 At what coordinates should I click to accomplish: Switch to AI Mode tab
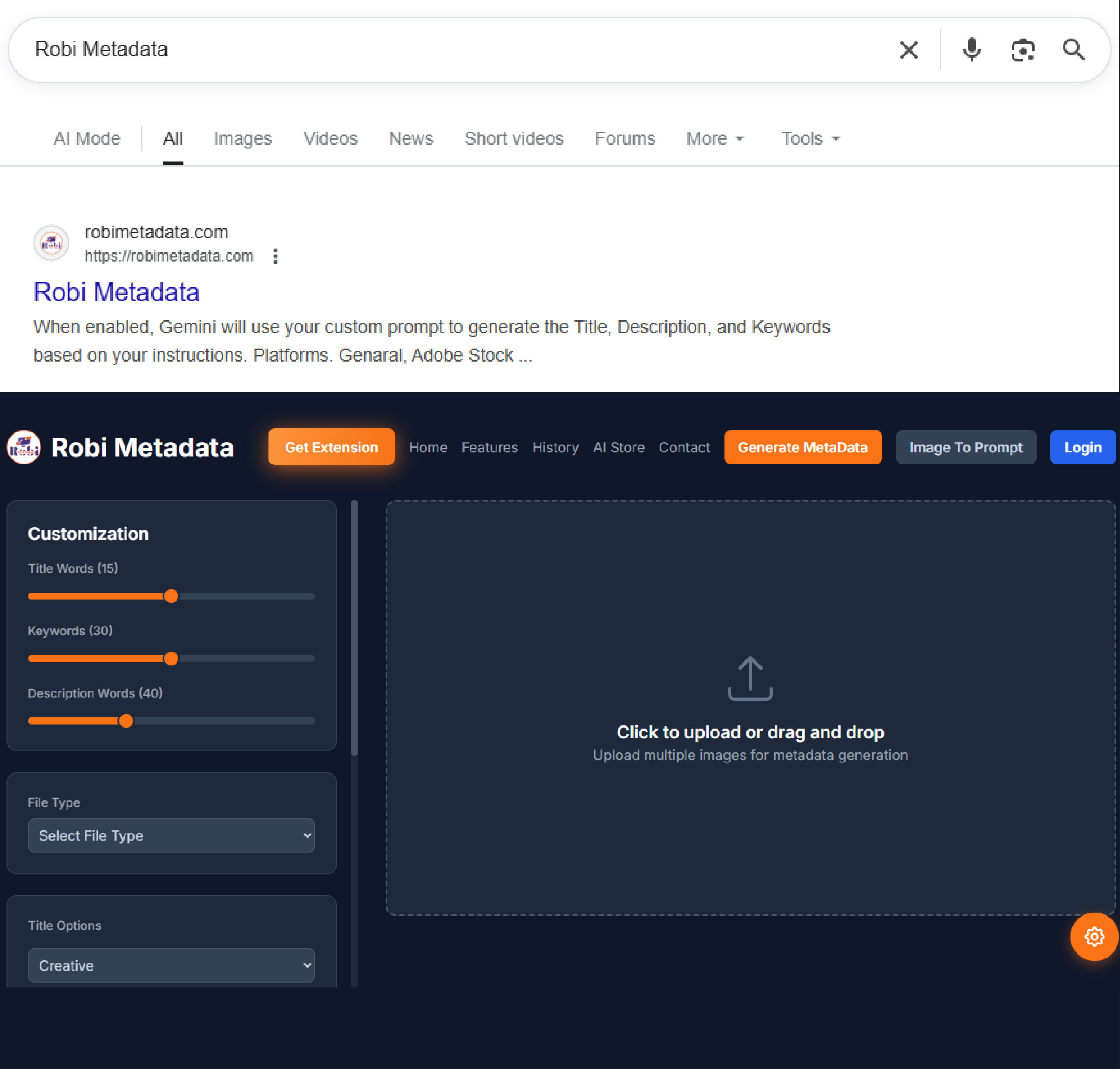tap(87, 139)
